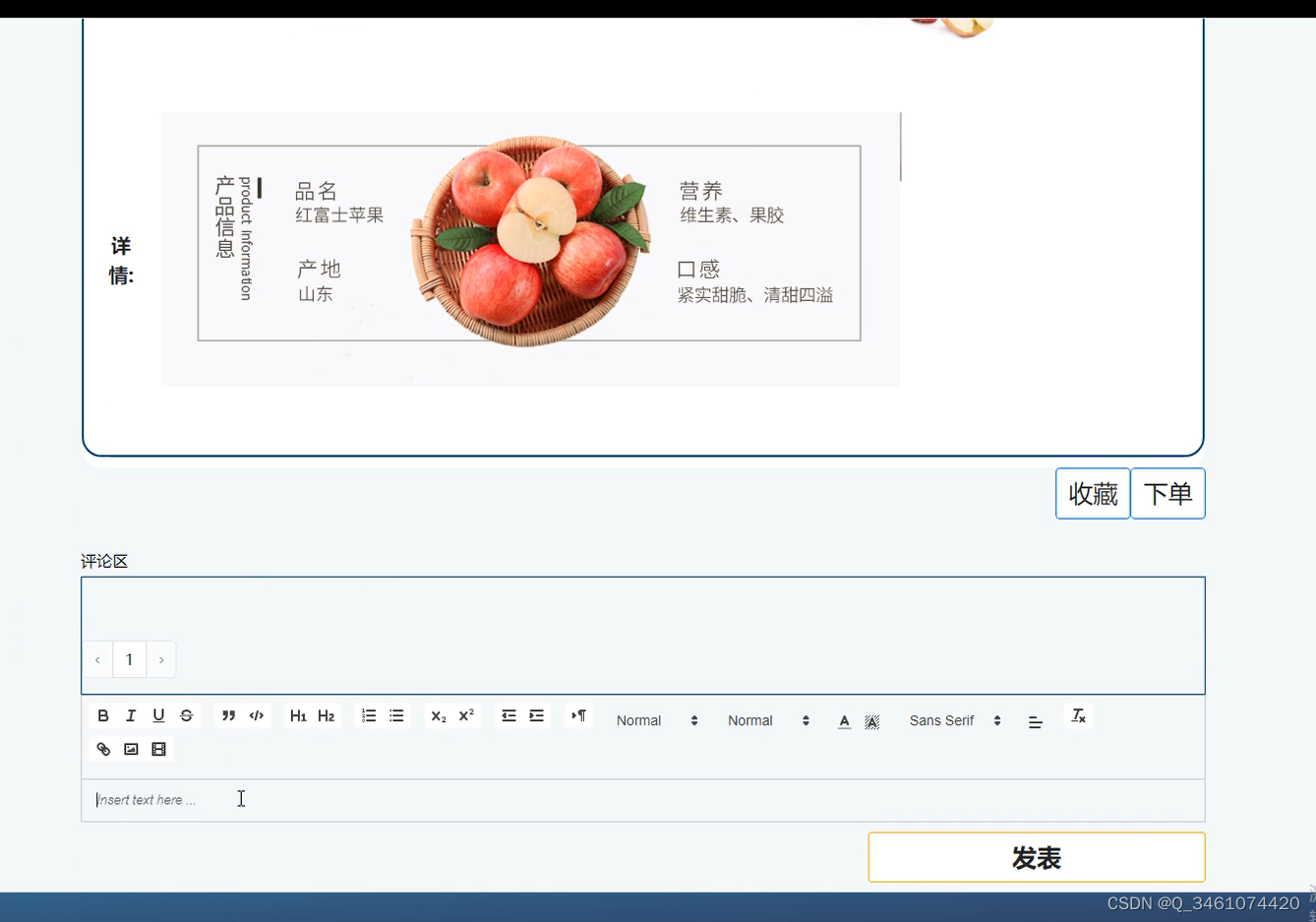The image size is (1316, 922).
Task: Go to next comments page
Action: coord(161,660)
